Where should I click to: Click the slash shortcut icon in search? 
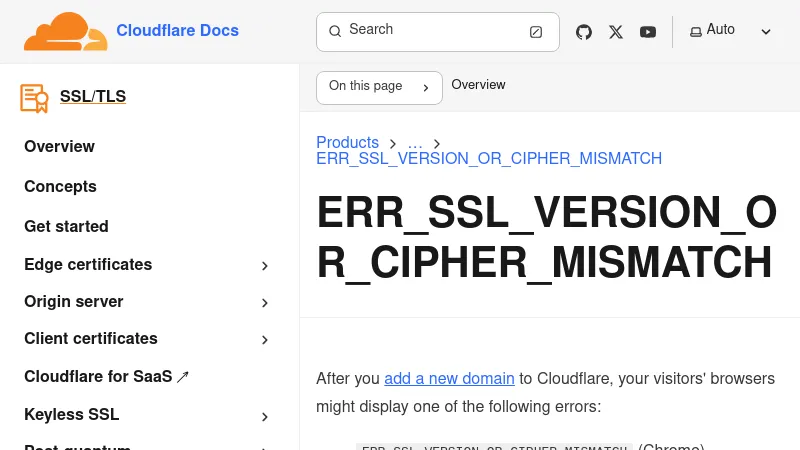click(x=536, y=32)
